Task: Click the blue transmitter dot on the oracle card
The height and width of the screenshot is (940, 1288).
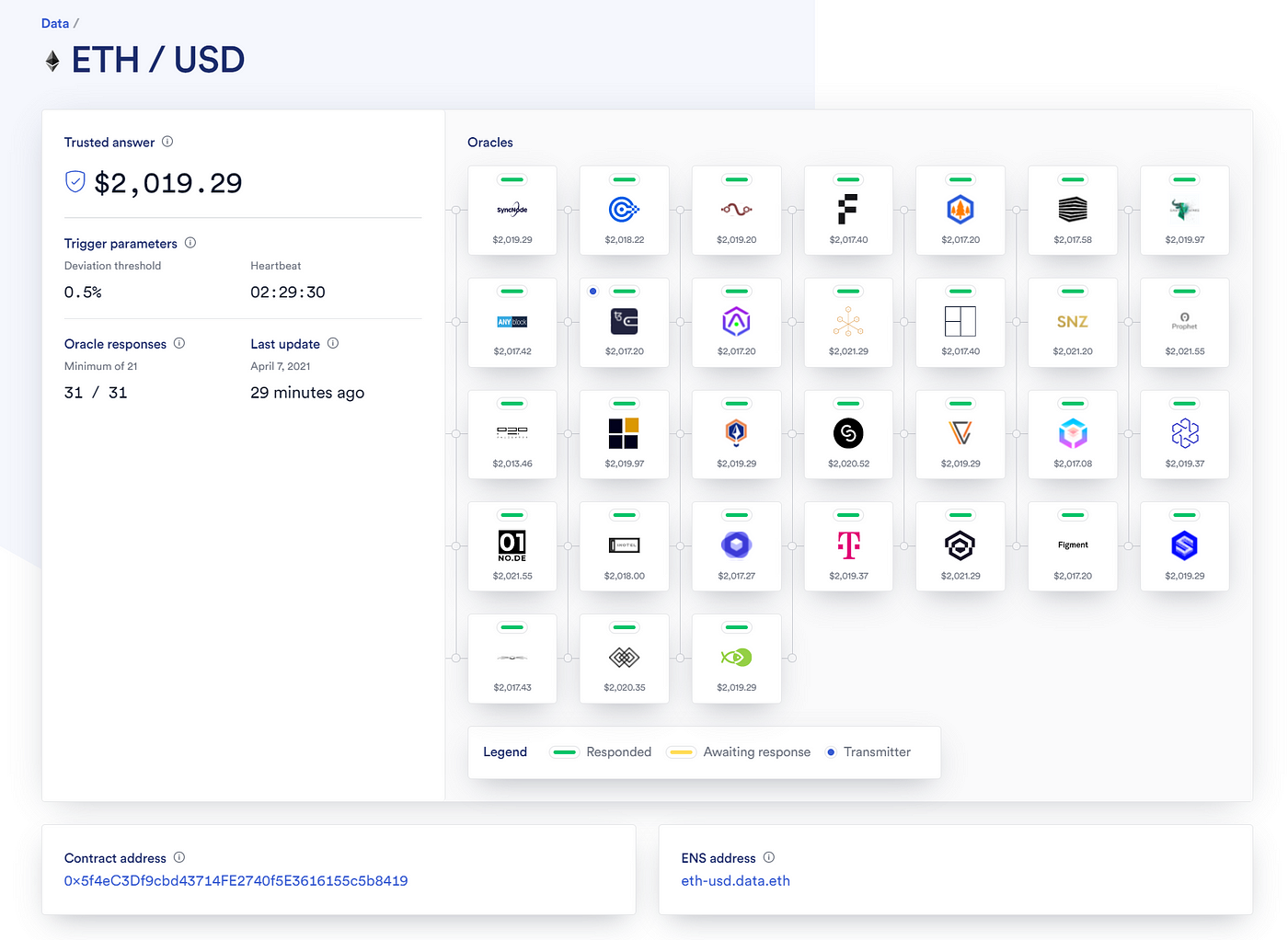Action: [593, 292]
